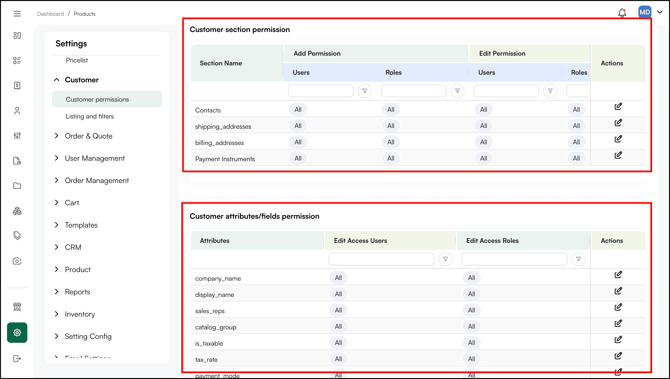Viewport: 670px width, 379px height.
Task: Edit the tax_rate attribute permission
Action: (618, 356)
